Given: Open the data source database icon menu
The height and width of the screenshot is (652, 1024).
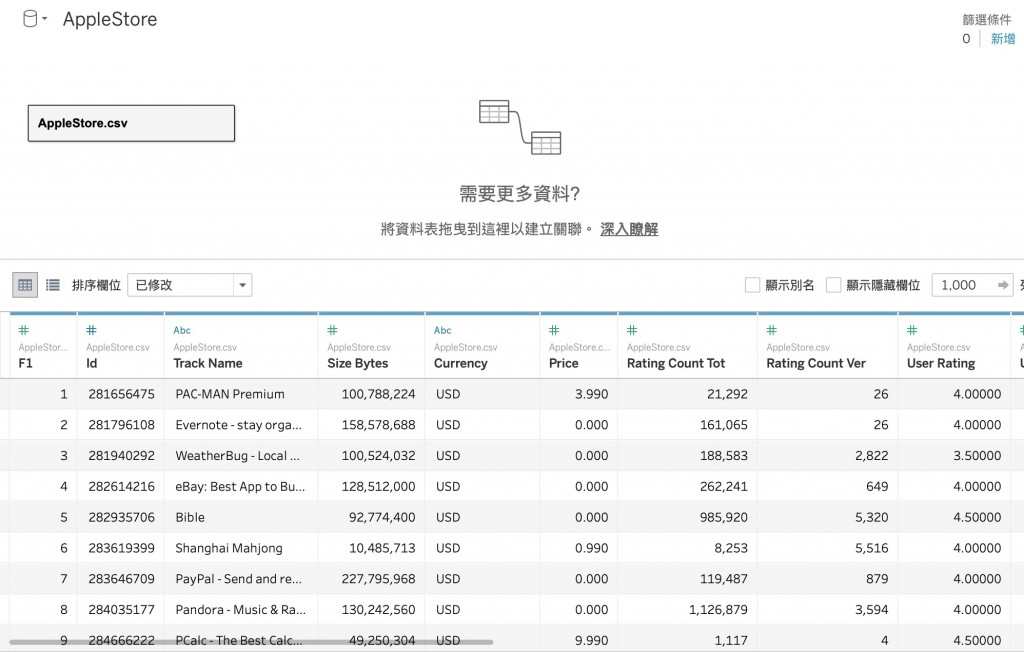Looking at the screenshot, I should click(x=30, y=19).
